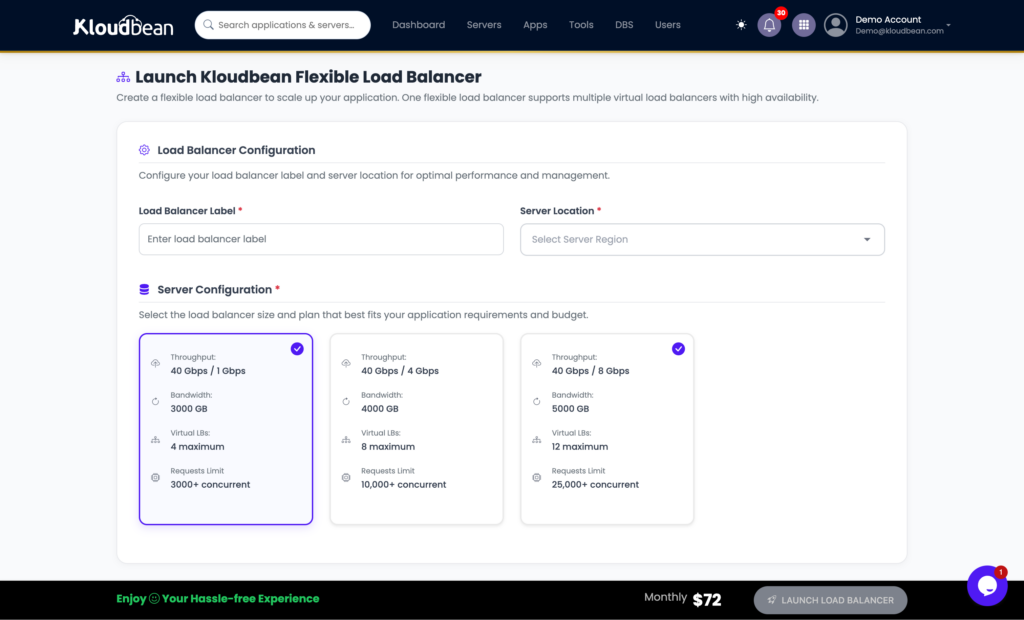The image size is (1024, 620).
Task: Click the stack icon next to Server Configuration
Action: point(144,289)
